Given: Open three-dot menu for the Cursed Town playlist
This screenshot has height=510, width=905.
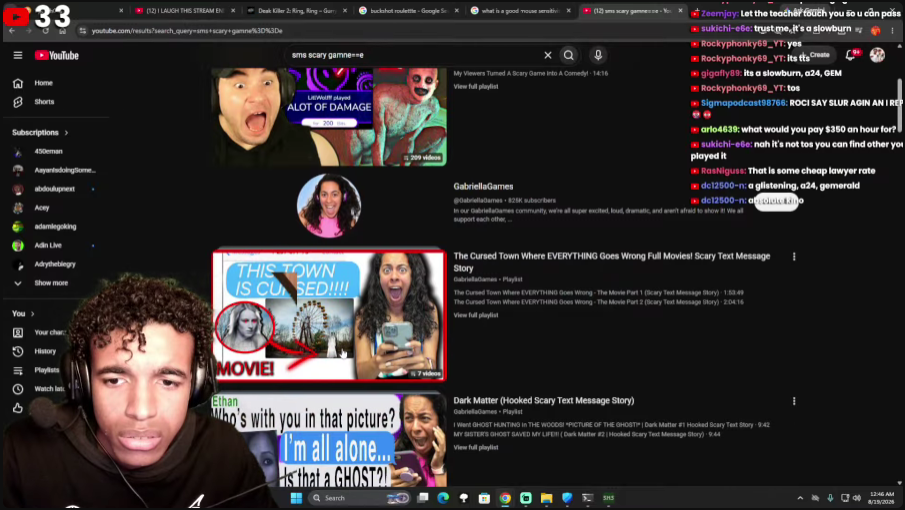Looking at the screenshot, I should pyautogui.click(x=794, y=257).
